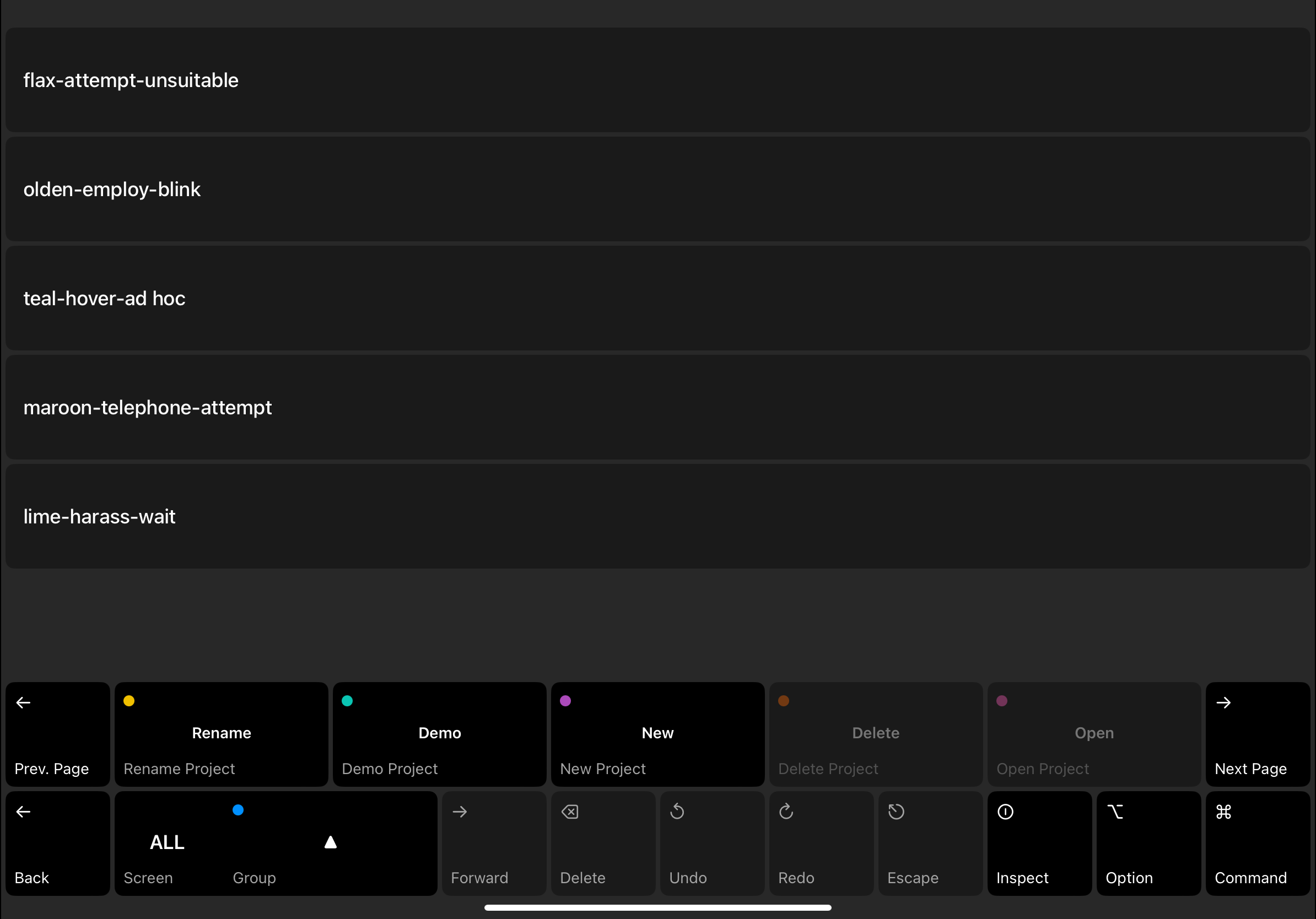Click the Rename Project button

click(221, 733)
